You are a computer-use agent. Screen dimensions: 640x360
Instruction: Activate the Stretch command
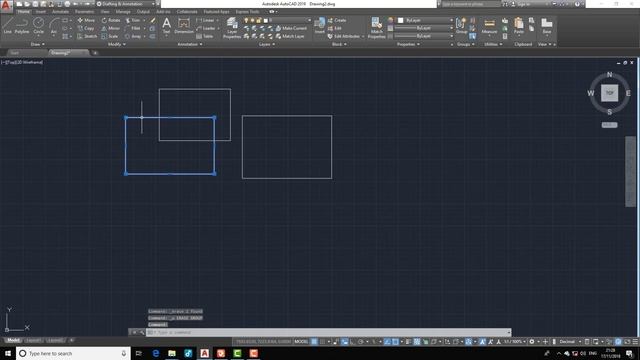pyautogui.click(x=87, y=36)
